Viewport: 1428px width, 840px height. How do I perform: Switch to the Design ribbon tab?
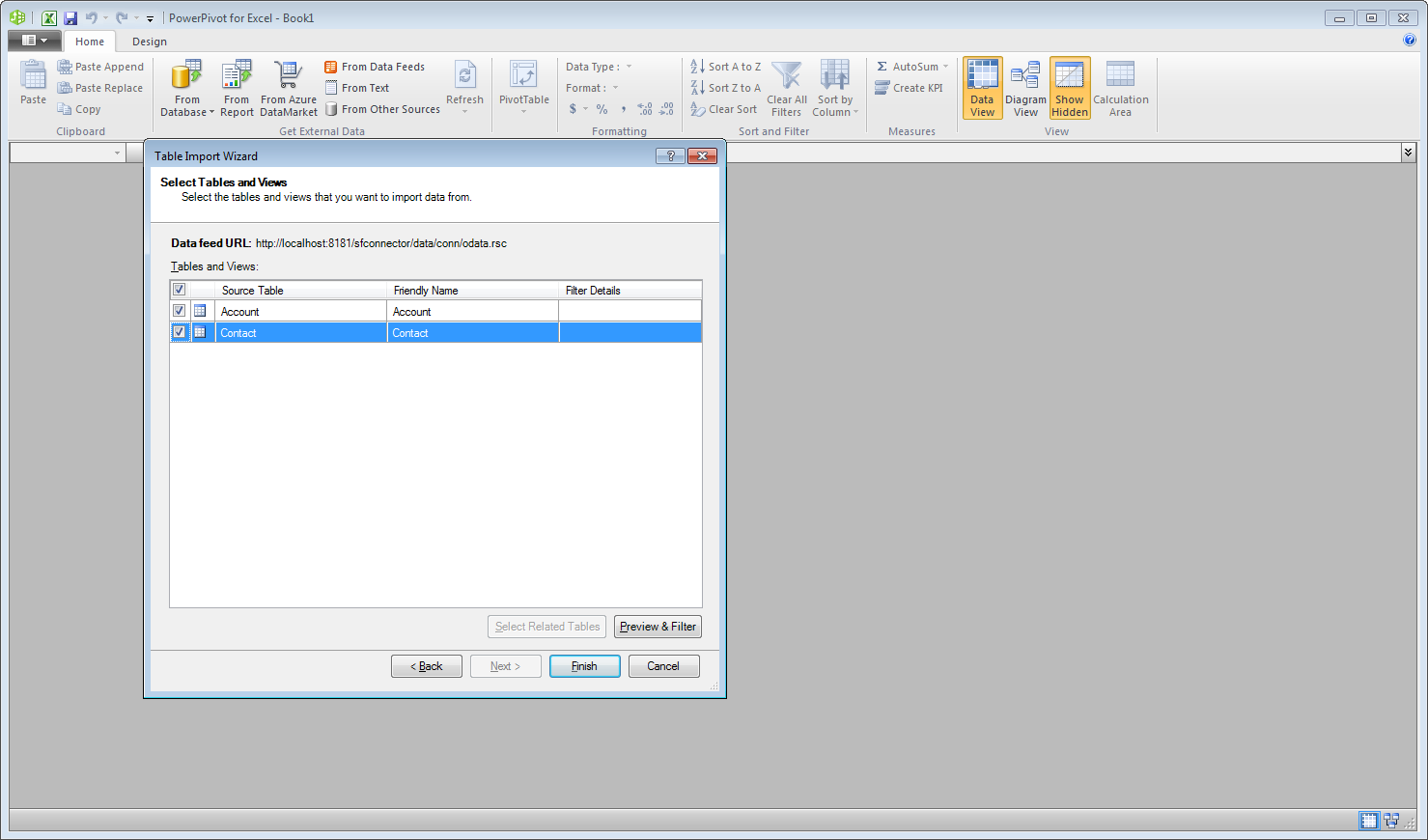click(149, 42)
